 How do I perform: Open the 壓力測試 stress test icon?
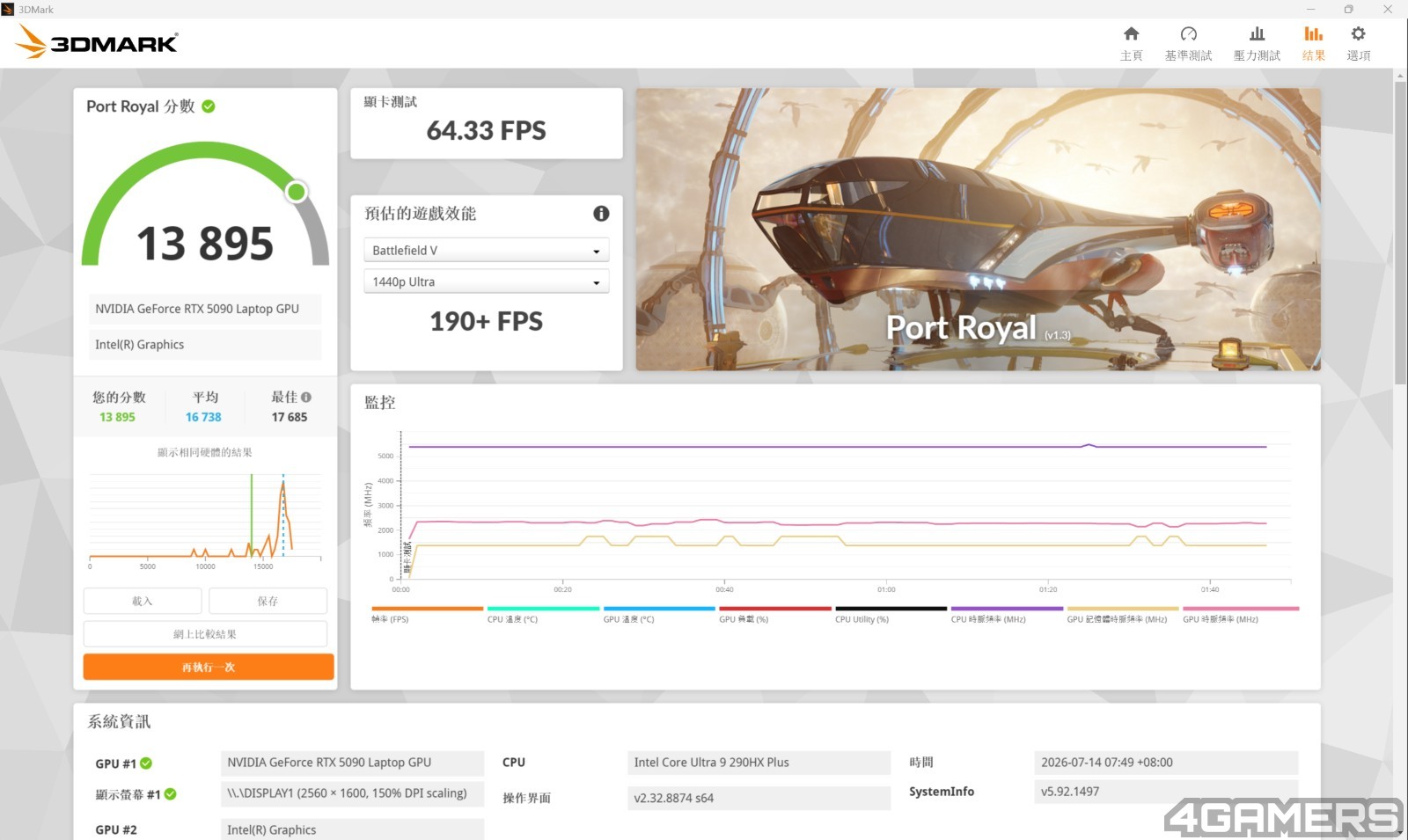tap(1257, 34)
